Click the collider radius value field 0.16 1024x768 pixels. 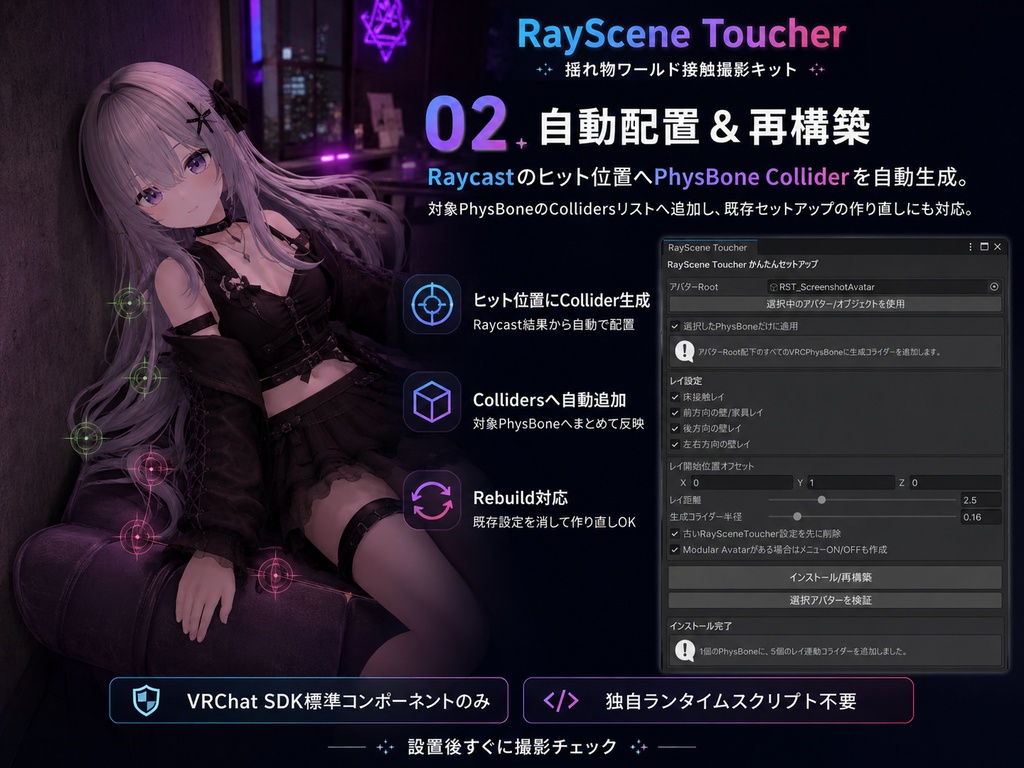pyautogui.click(x=981, y=517)
